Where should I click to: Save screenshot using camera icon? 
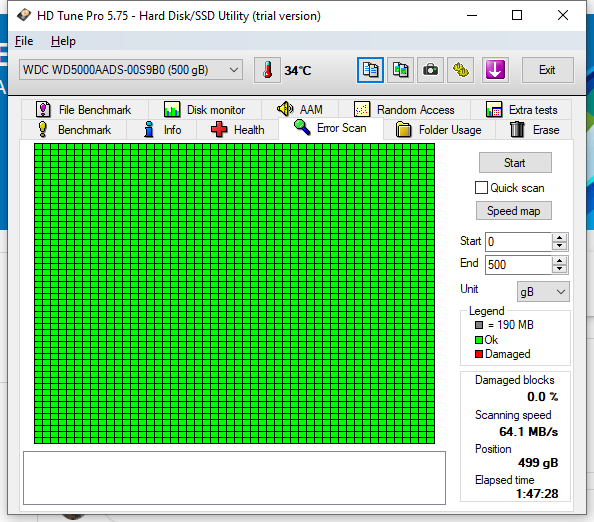click(x=430, y=70)
